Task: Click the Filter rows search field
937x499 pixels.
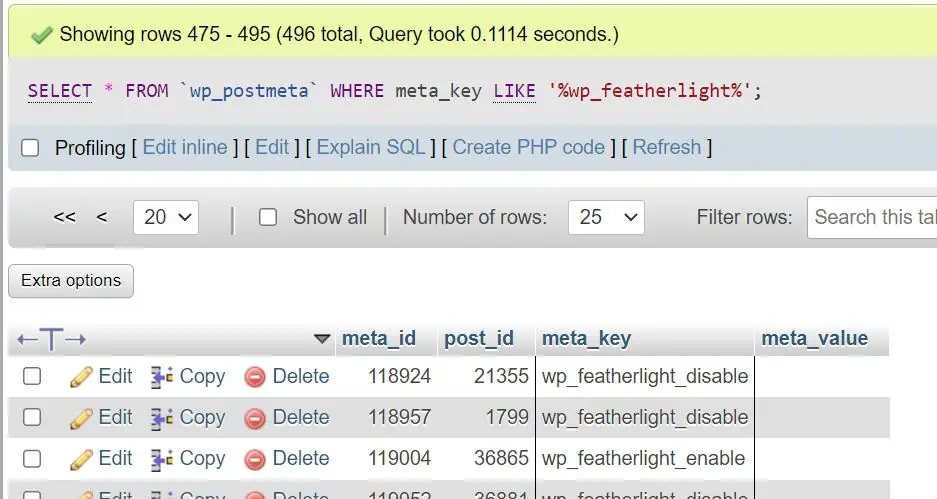Action: (872, 217)
